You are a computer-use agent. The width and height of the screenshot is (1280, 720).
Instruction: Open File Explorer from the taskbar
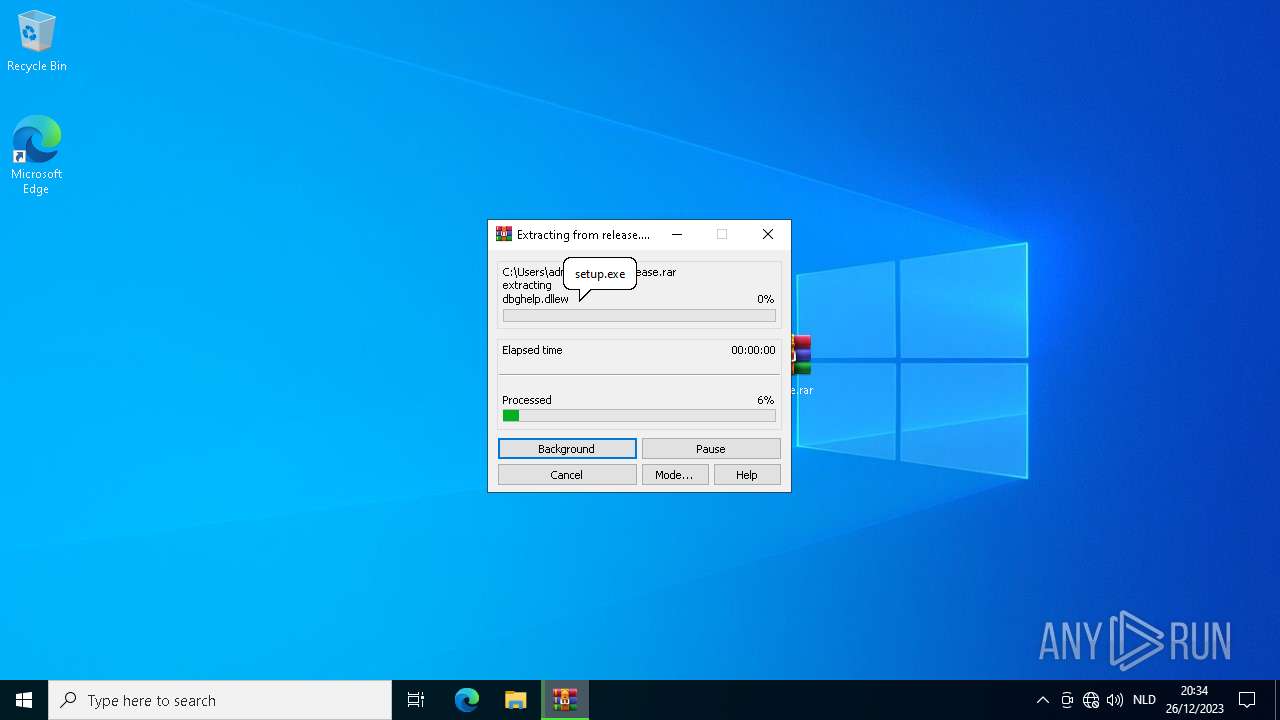coord(515,700)
